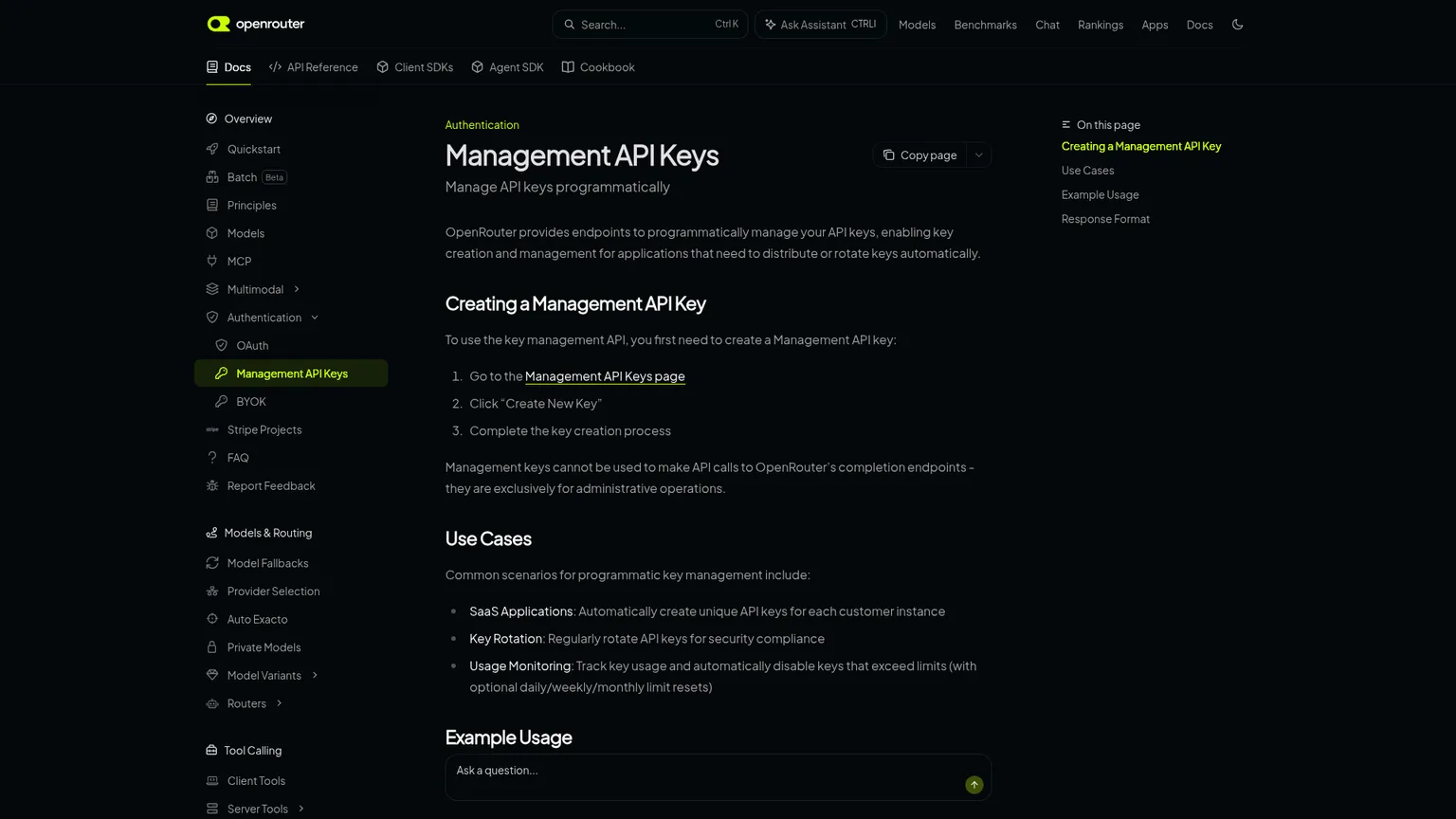Click the Principles document icon

pos(212,205)
